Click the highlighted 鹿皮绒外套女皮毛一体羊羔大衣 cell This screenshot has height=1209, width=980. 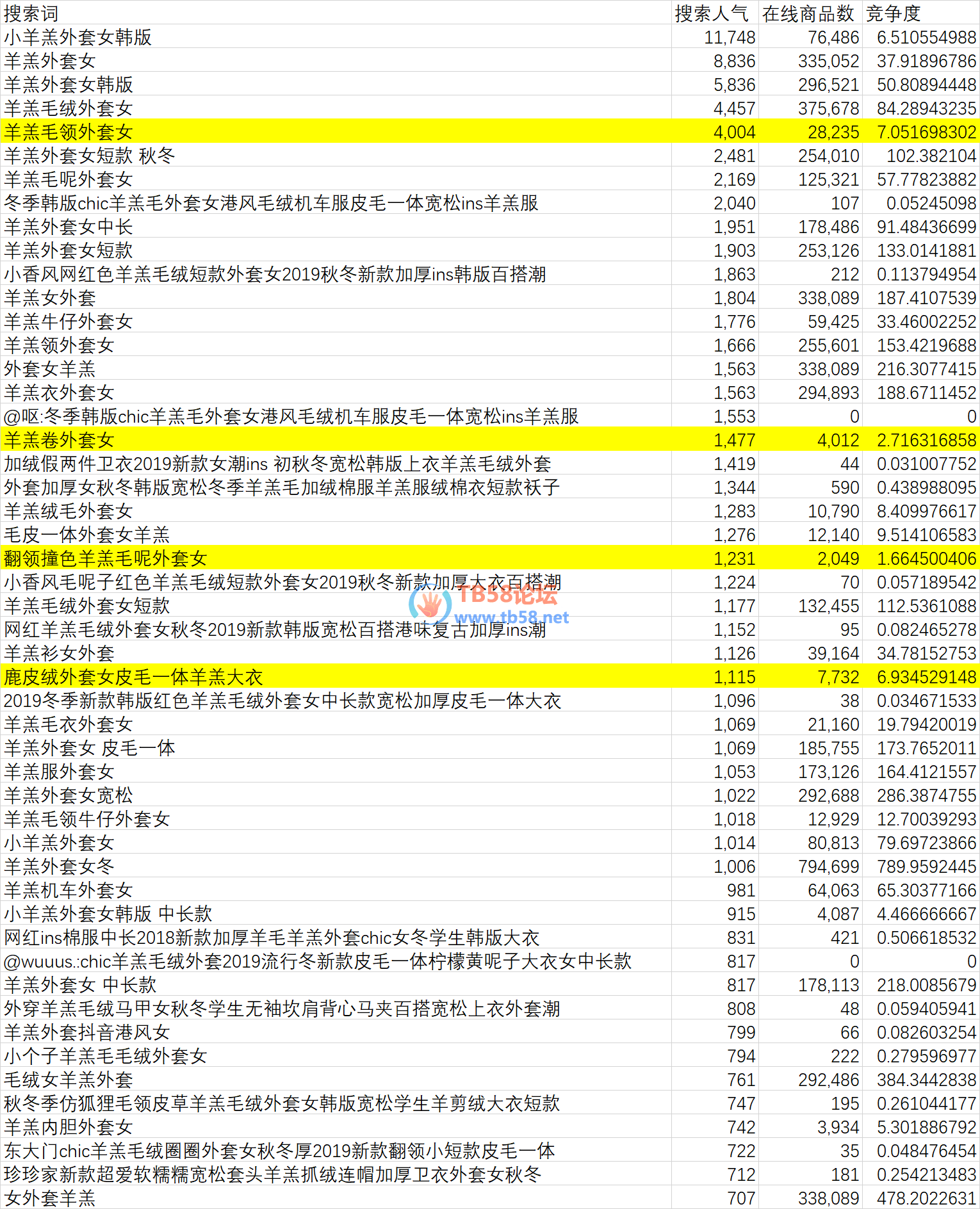[x=133, y=677]
